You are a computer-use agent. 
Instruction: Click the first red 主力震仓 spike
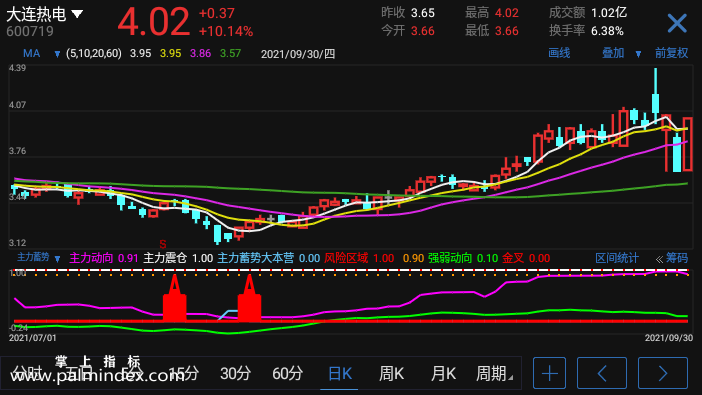click(x=175, y=298)
